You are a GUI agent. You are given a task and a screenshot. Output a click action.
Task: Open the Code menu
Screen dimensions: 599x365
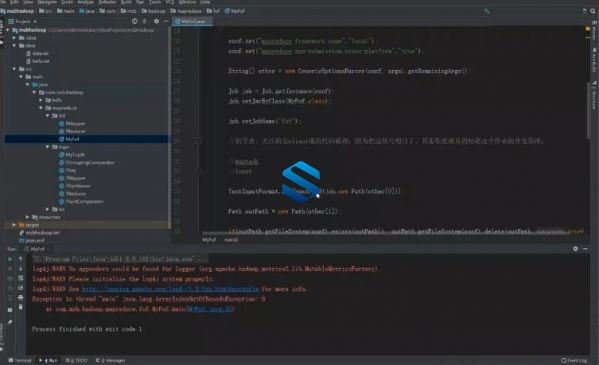(67, 2)
